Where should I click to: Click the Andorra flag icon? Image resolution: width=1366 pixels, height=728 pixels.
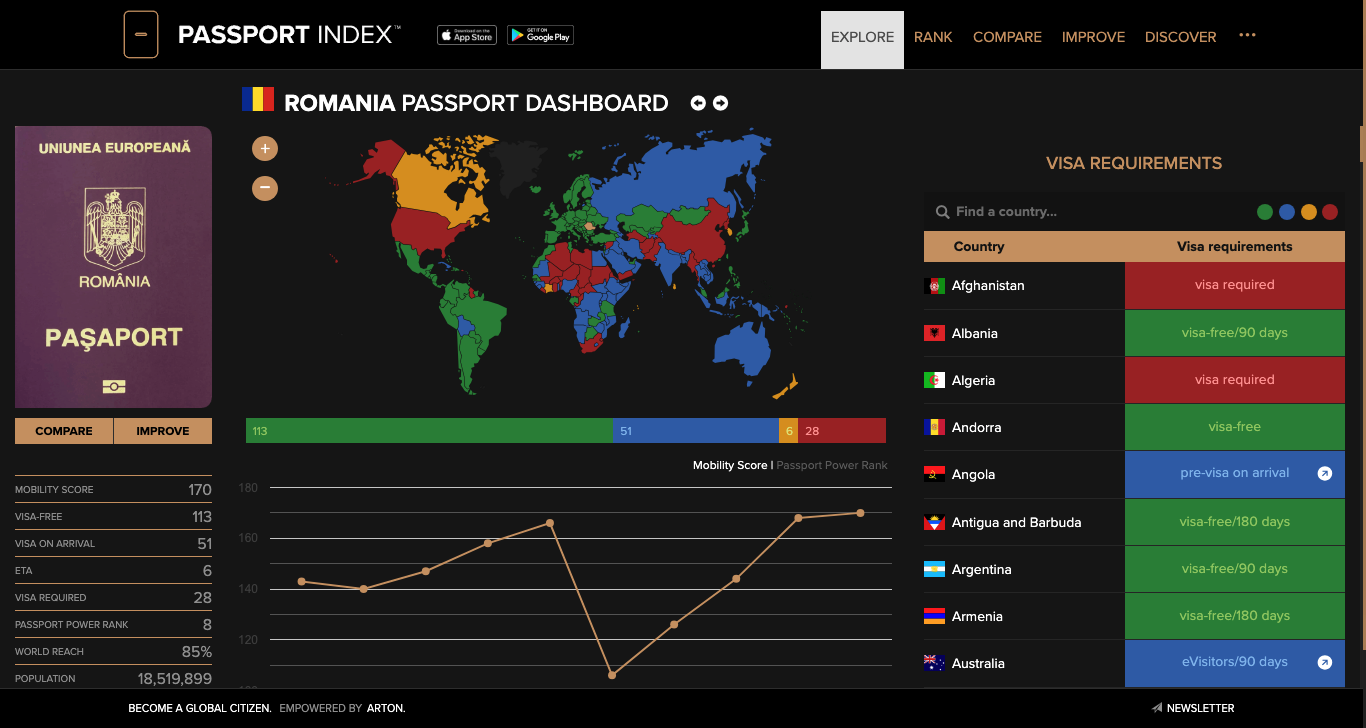pyautogui.click(x=934, y=427)
